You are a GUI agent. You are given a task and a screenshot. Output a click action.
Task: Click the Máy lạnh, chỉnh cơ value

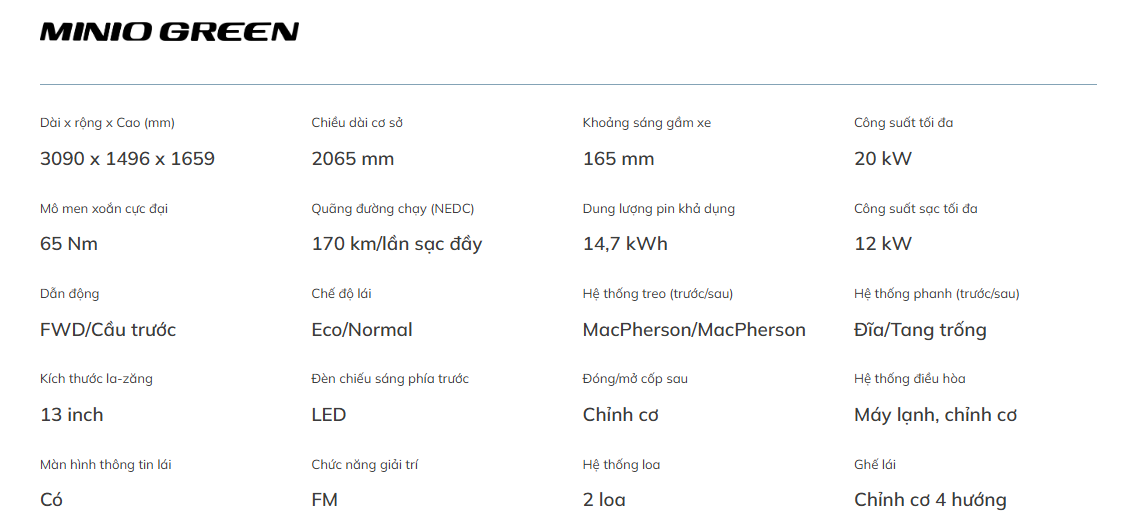pyautogui.click(x=936, y=415)
